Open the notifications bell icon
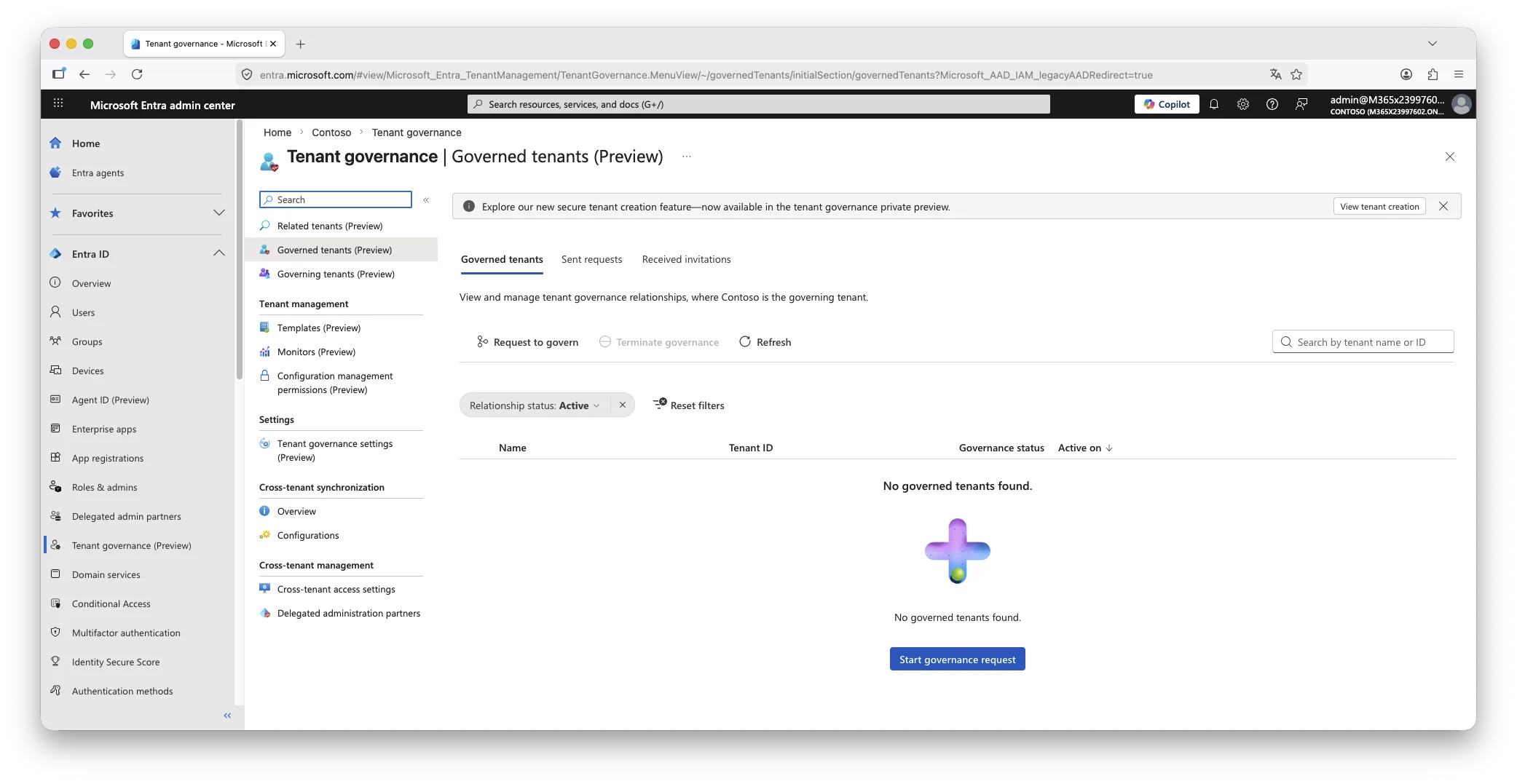 pyautogui.click(x=1214, y=104)
